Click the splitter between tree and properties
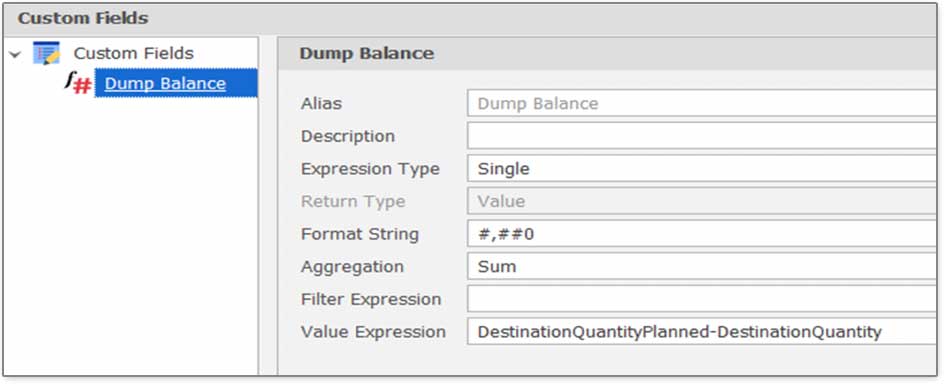Screen dimensions: 952x388 pos(268,205)
